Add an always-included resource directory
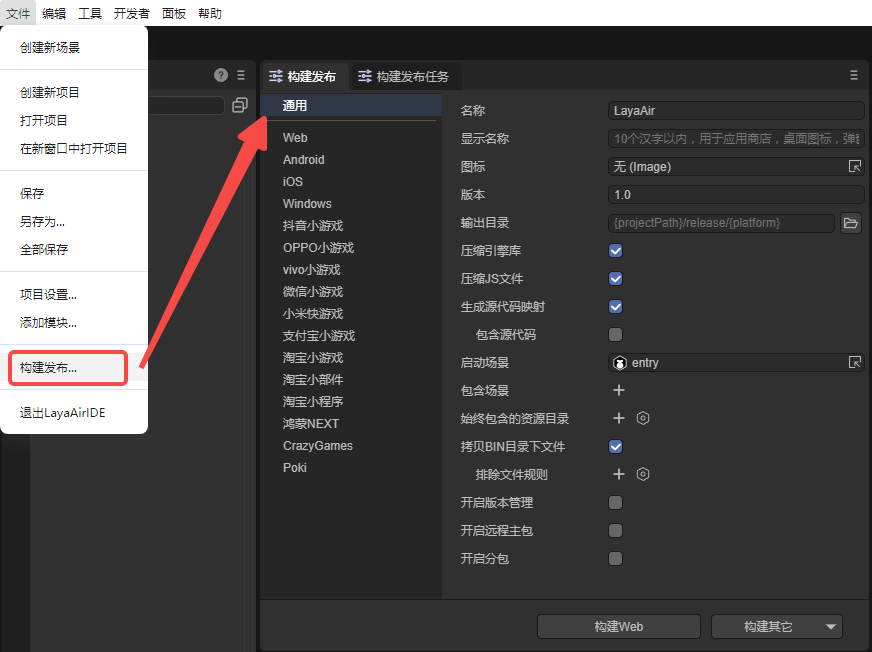This screenshot has width=872, height=652. point(618,418)
